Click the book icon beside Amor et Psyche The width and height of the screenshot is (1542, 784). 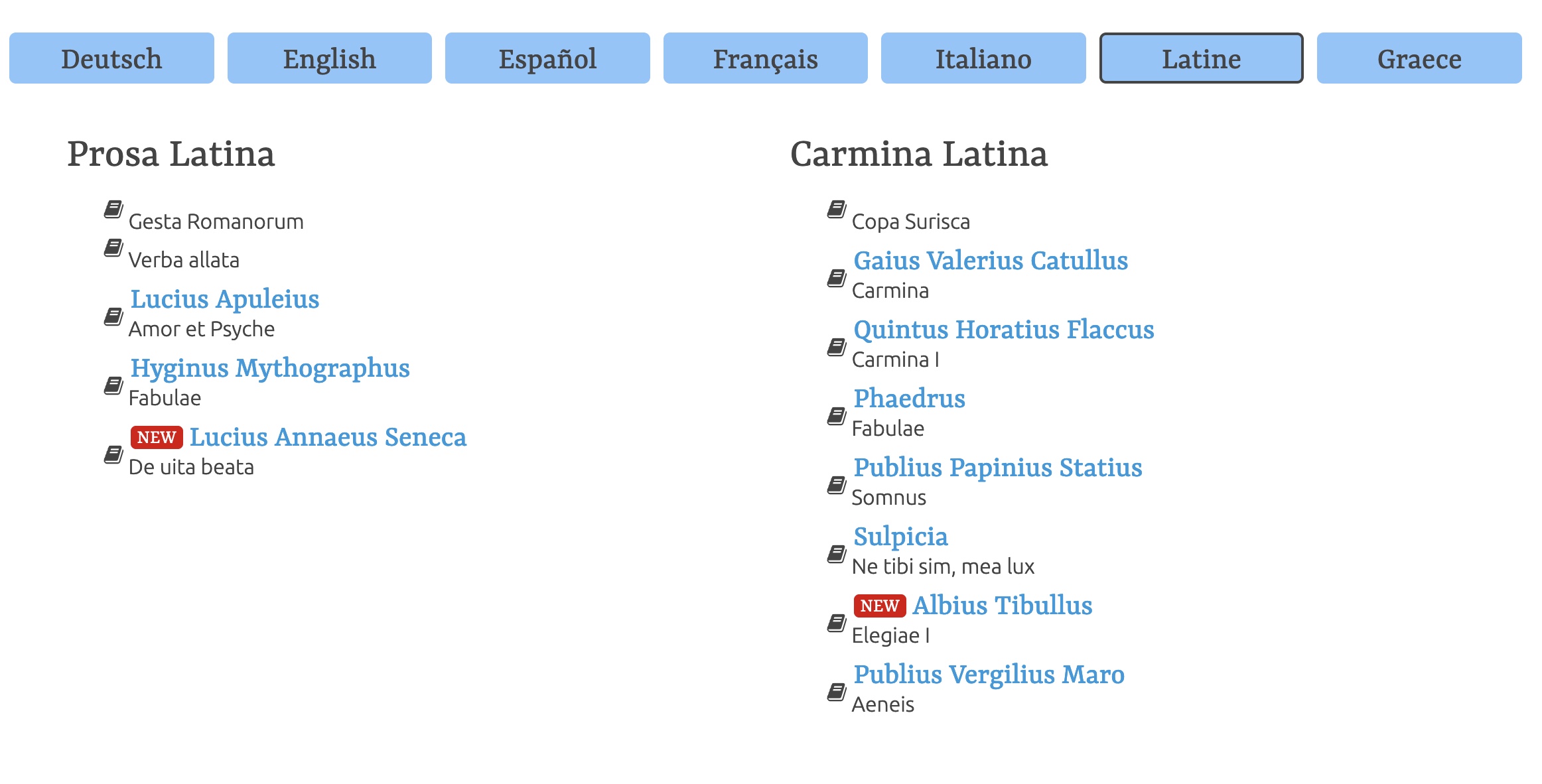point(113,316)
